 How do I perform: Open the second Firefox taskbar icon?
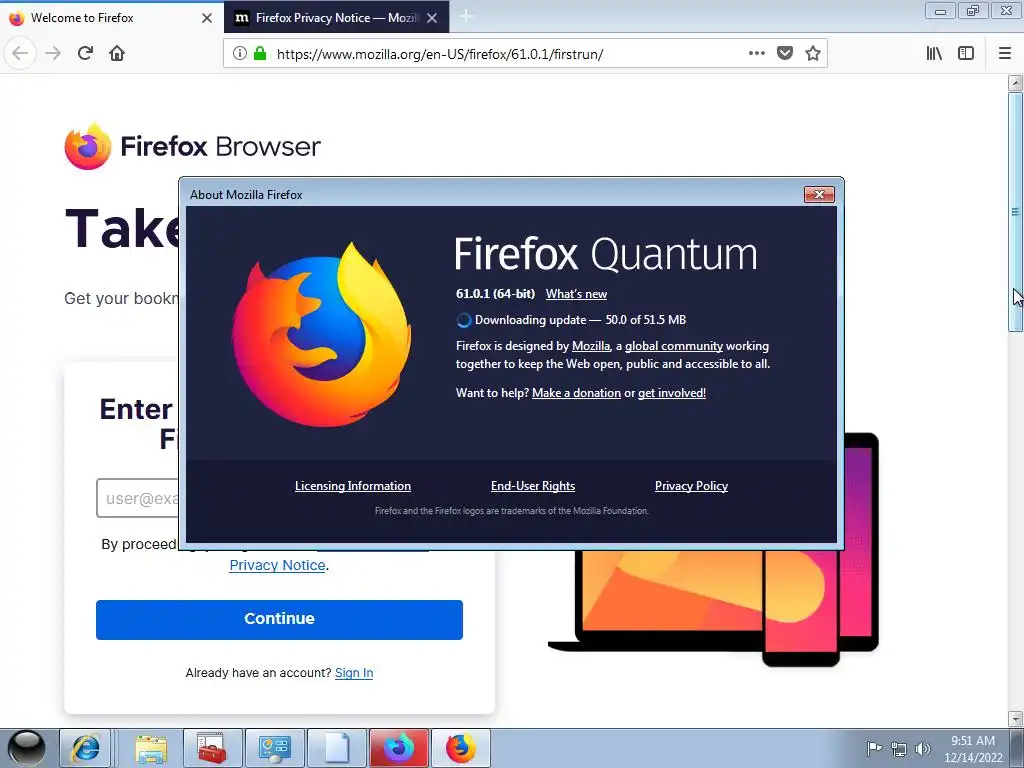[461, 748]
